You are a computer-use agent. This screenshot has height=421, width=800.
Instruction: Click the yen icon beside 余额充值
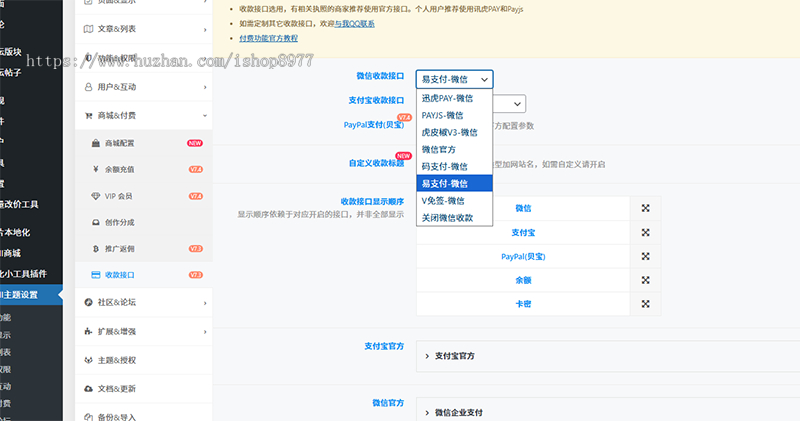95,169
